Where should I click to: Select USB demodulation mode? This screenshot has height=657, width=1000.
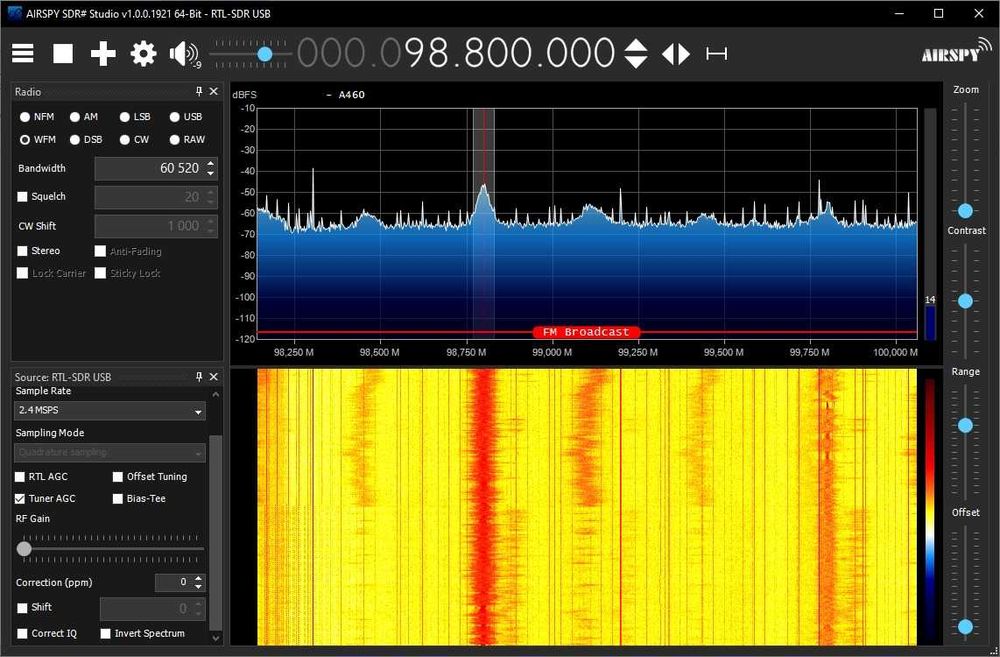point(174,117)
